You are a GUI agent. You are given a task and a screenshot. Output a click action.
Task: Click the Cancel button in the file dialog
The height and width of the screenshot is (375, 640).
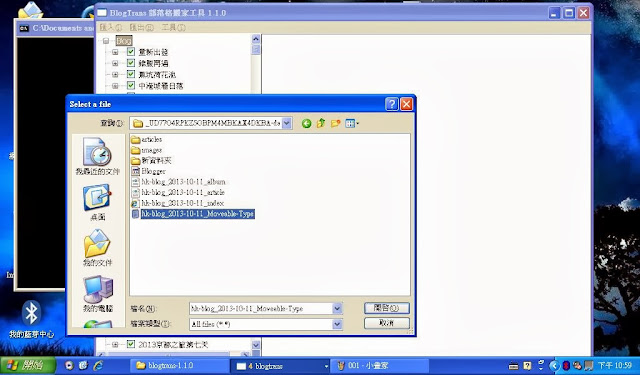coord(387,323)
